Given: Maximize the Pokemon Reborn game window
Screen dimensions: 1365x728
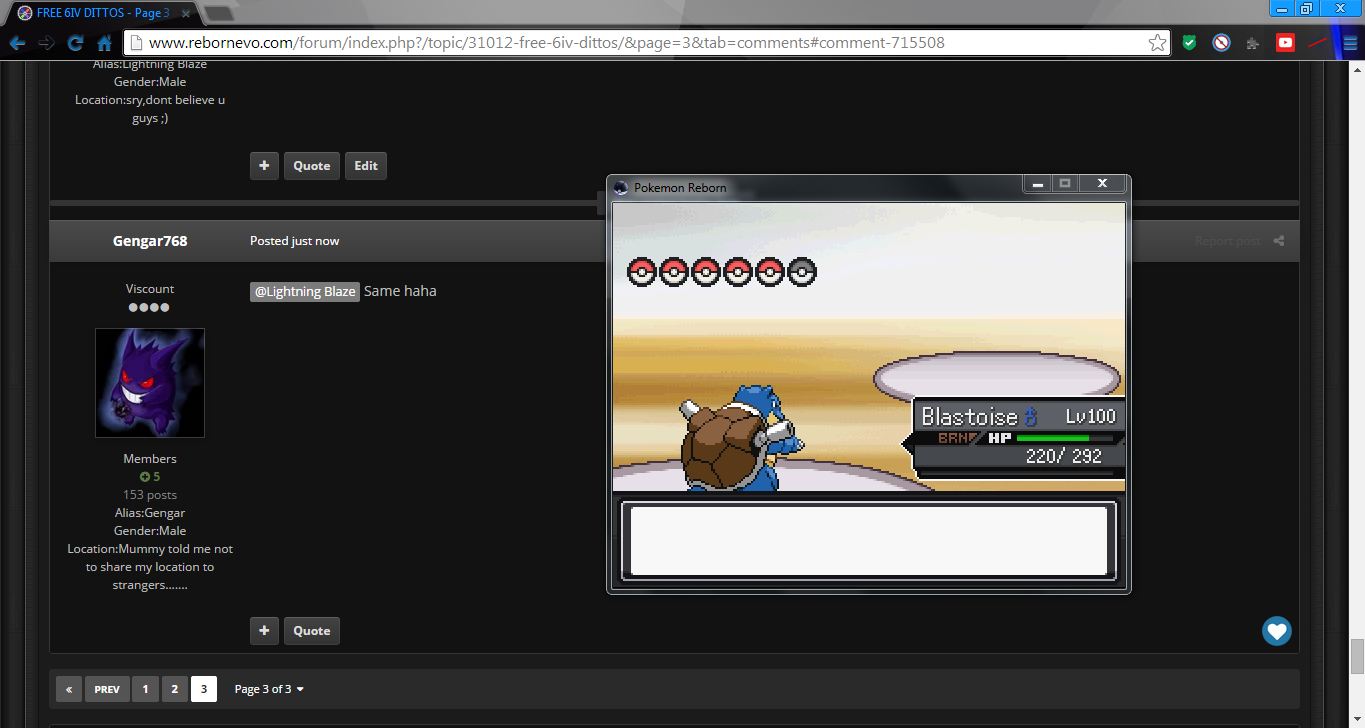Looking at the screenshot, I should [1065, 184].
